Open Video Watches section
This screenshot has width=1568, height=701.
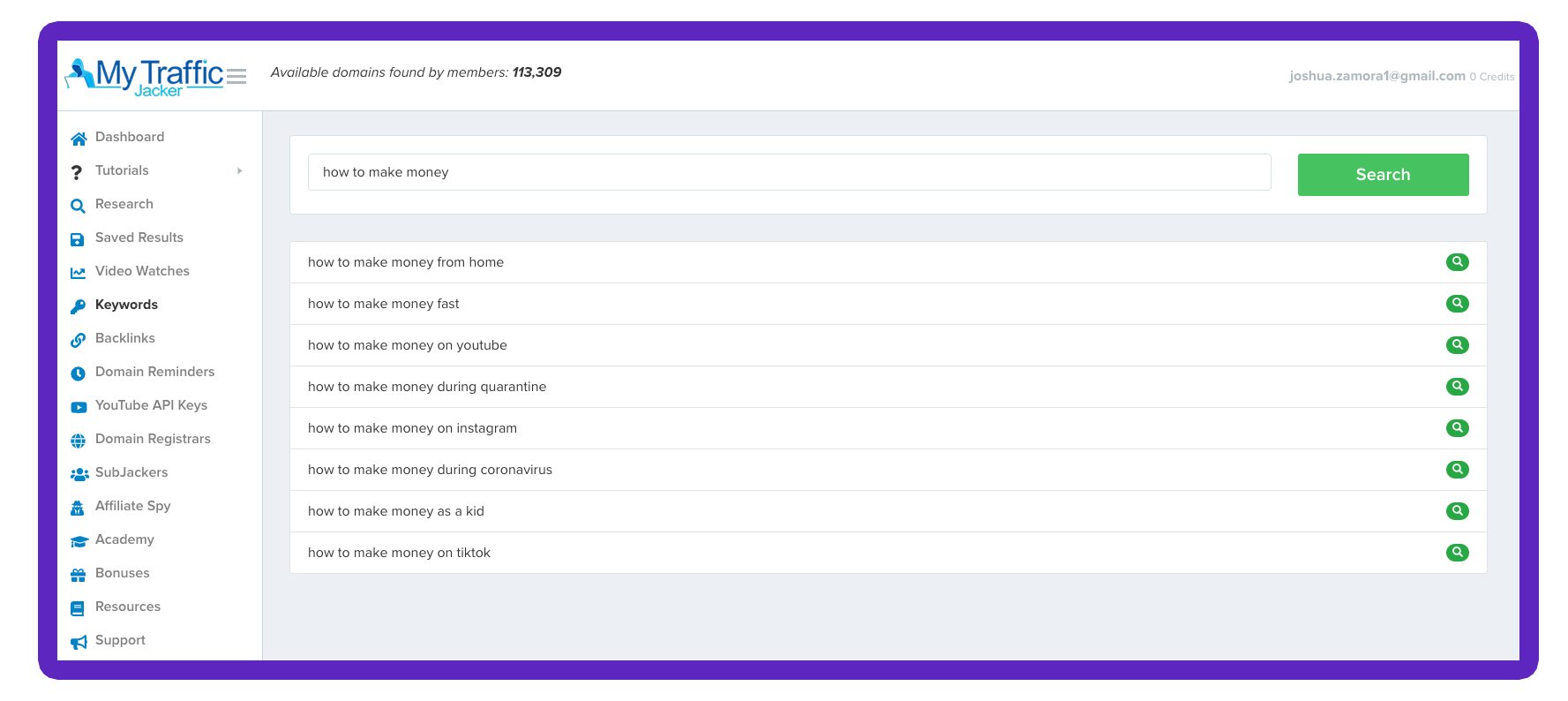142,271
